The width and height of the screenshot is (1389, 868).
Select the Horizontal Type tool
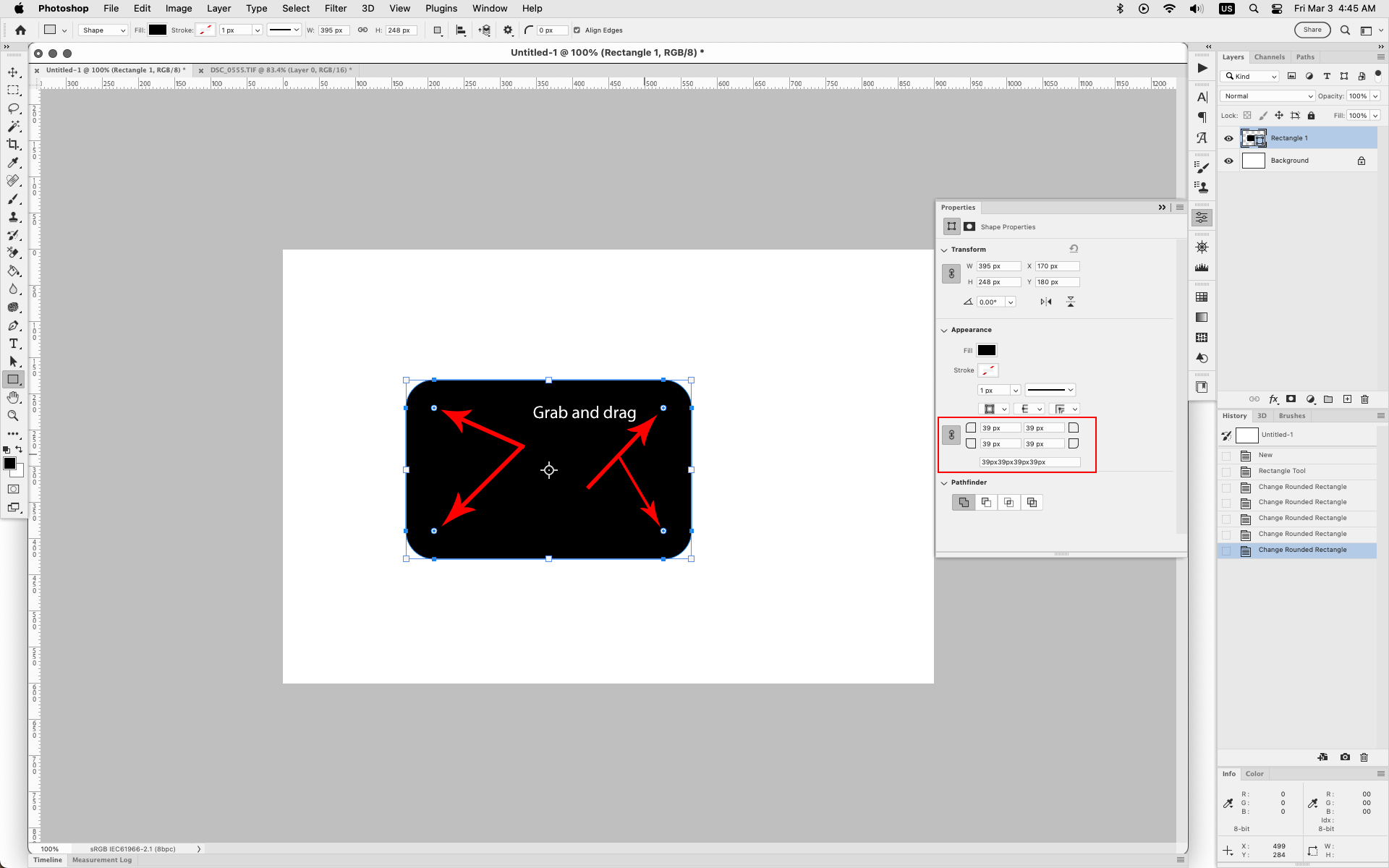[x=13, y=344]
